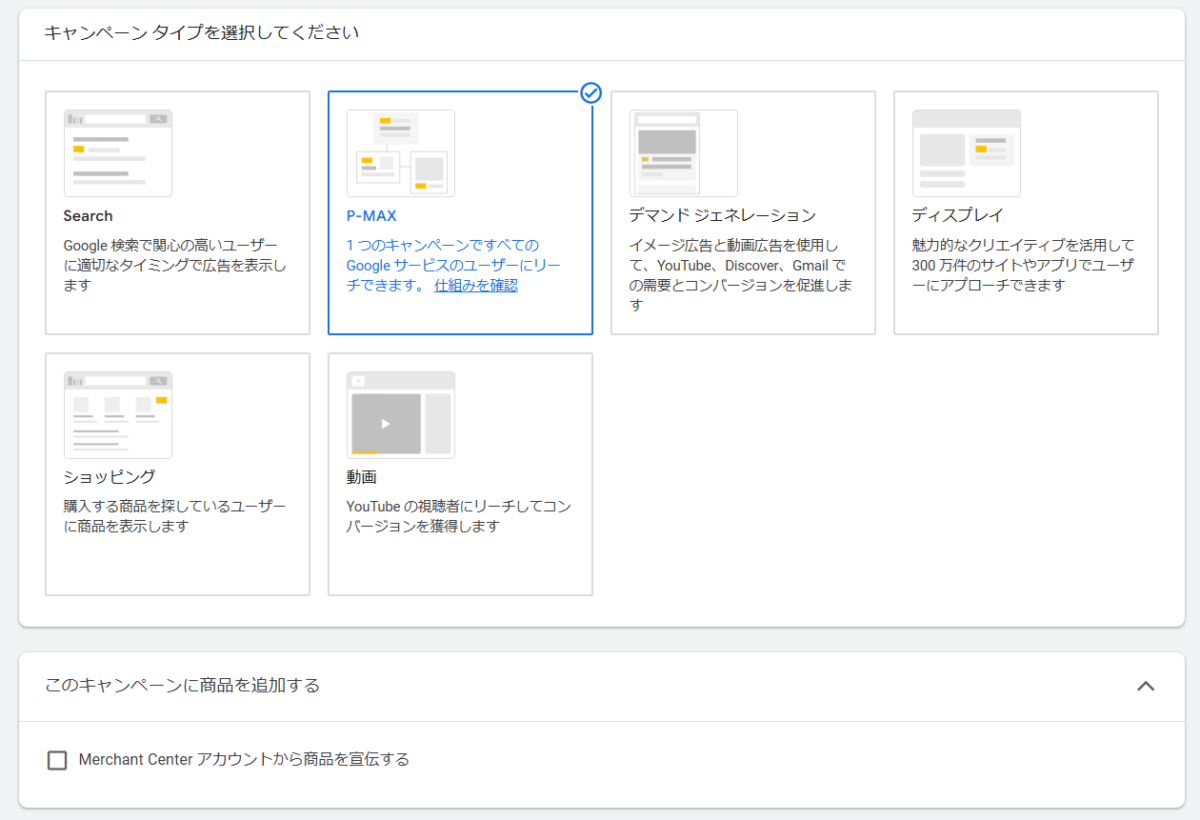Click the demand generation illustration icon
Screen dimensions: 1200x820
(x=684, y=153)
